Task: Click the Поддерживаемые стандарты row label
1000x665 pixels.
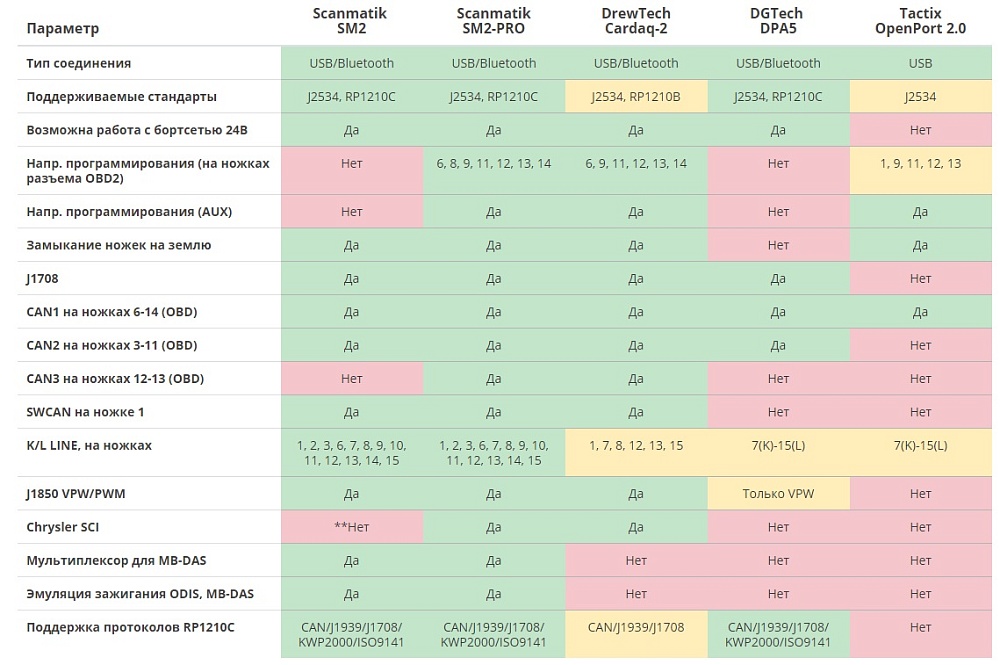Action: pyautogui.click(x=122, y=97)
